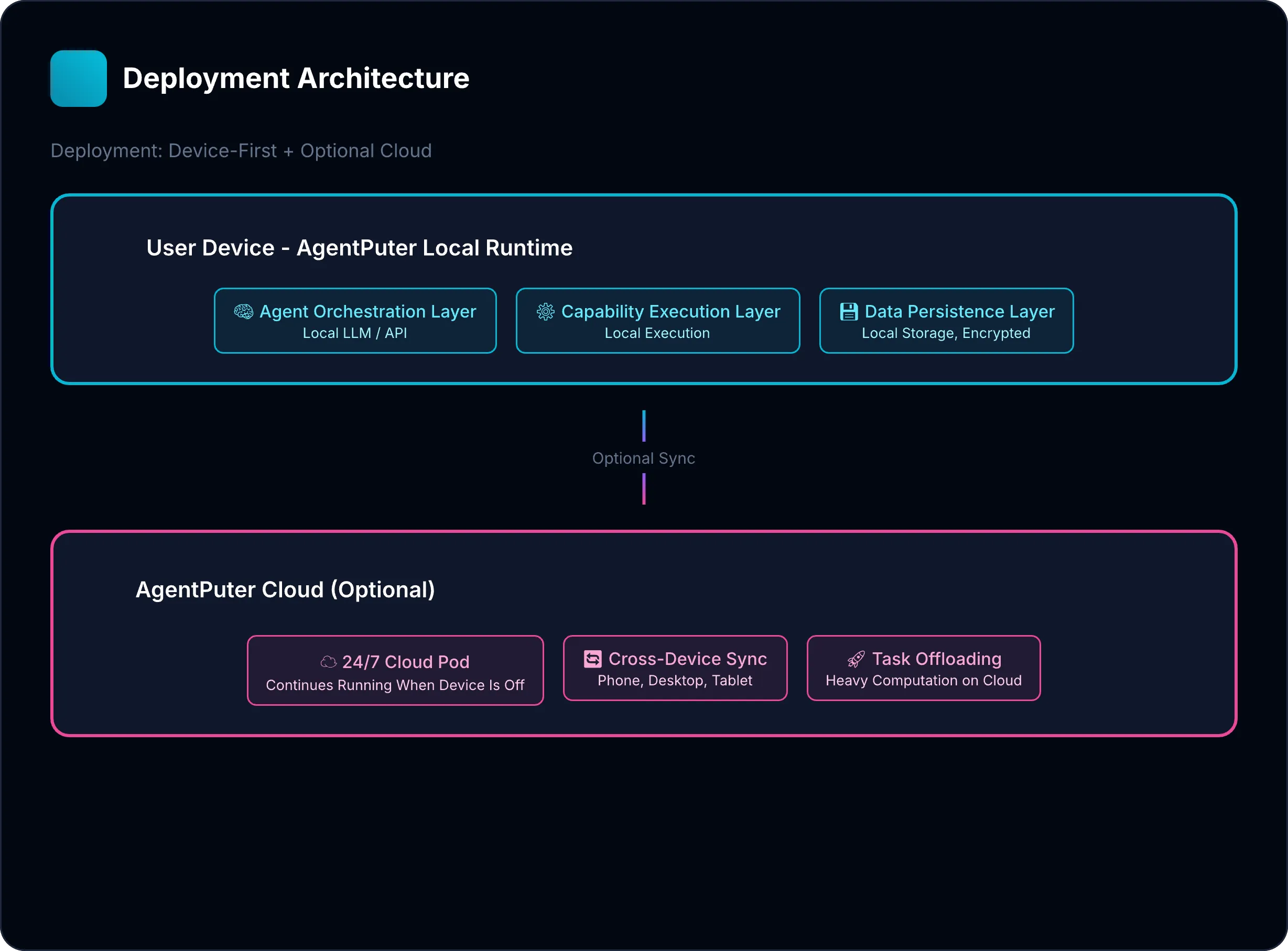This screenshot has width=1288, height=951.
Task: Open the Data Persistence Layer card
Action: click(x=945, y=321)
